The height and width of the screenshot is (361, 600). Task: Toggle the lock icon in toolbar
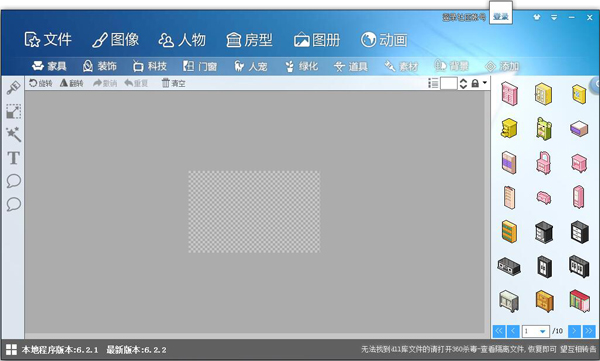point(475,83)
